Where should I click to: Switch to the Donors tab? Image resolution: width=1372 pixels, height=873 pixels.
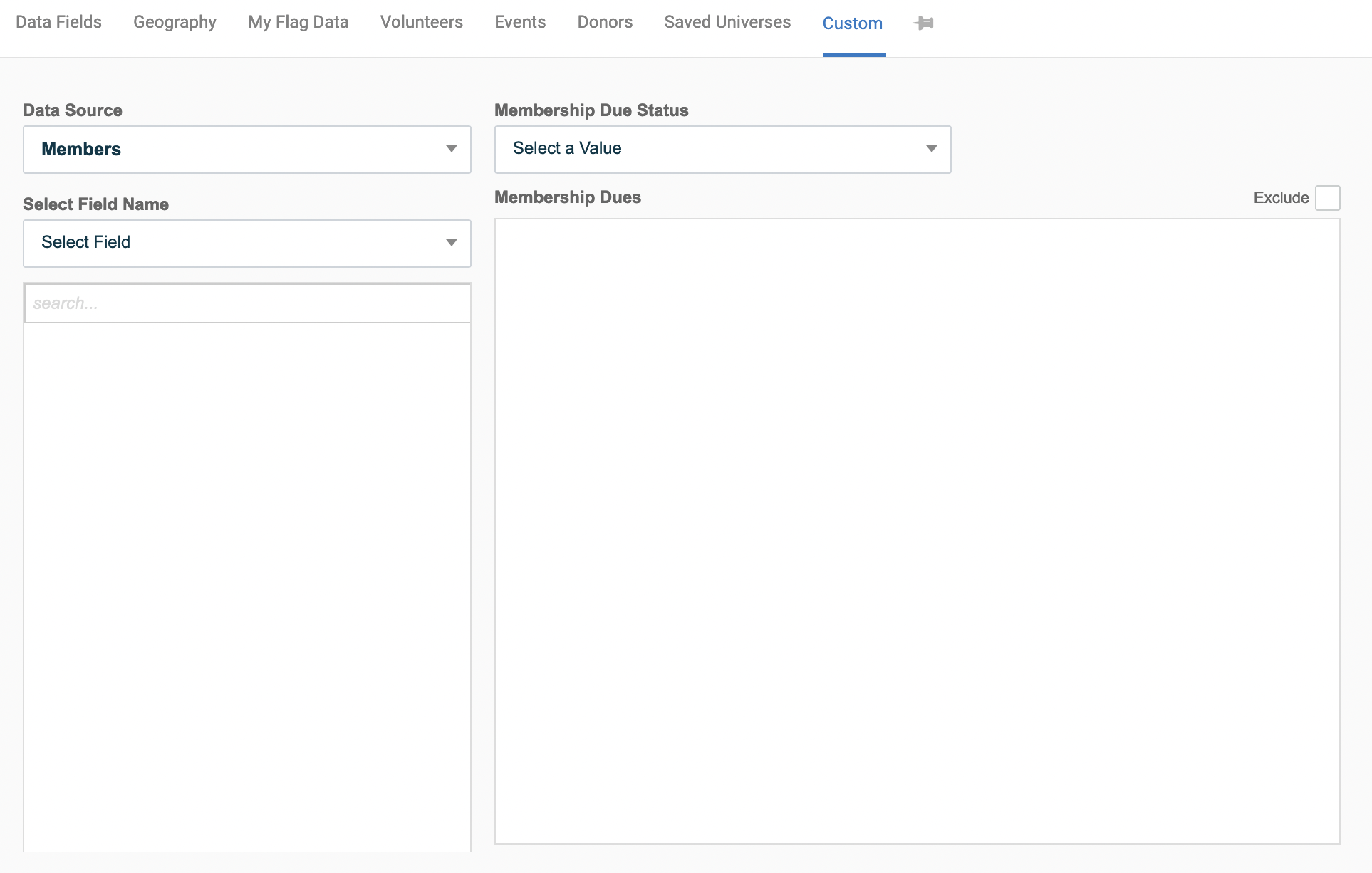(x=605, y=22)
